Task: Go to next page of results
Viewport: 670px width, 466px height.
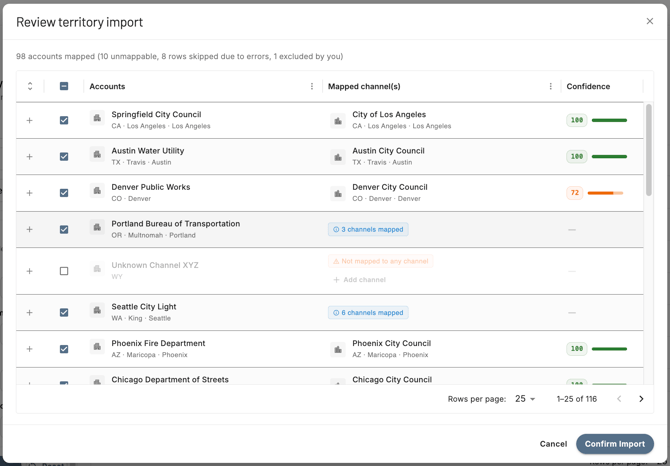Action: [641, 399]
